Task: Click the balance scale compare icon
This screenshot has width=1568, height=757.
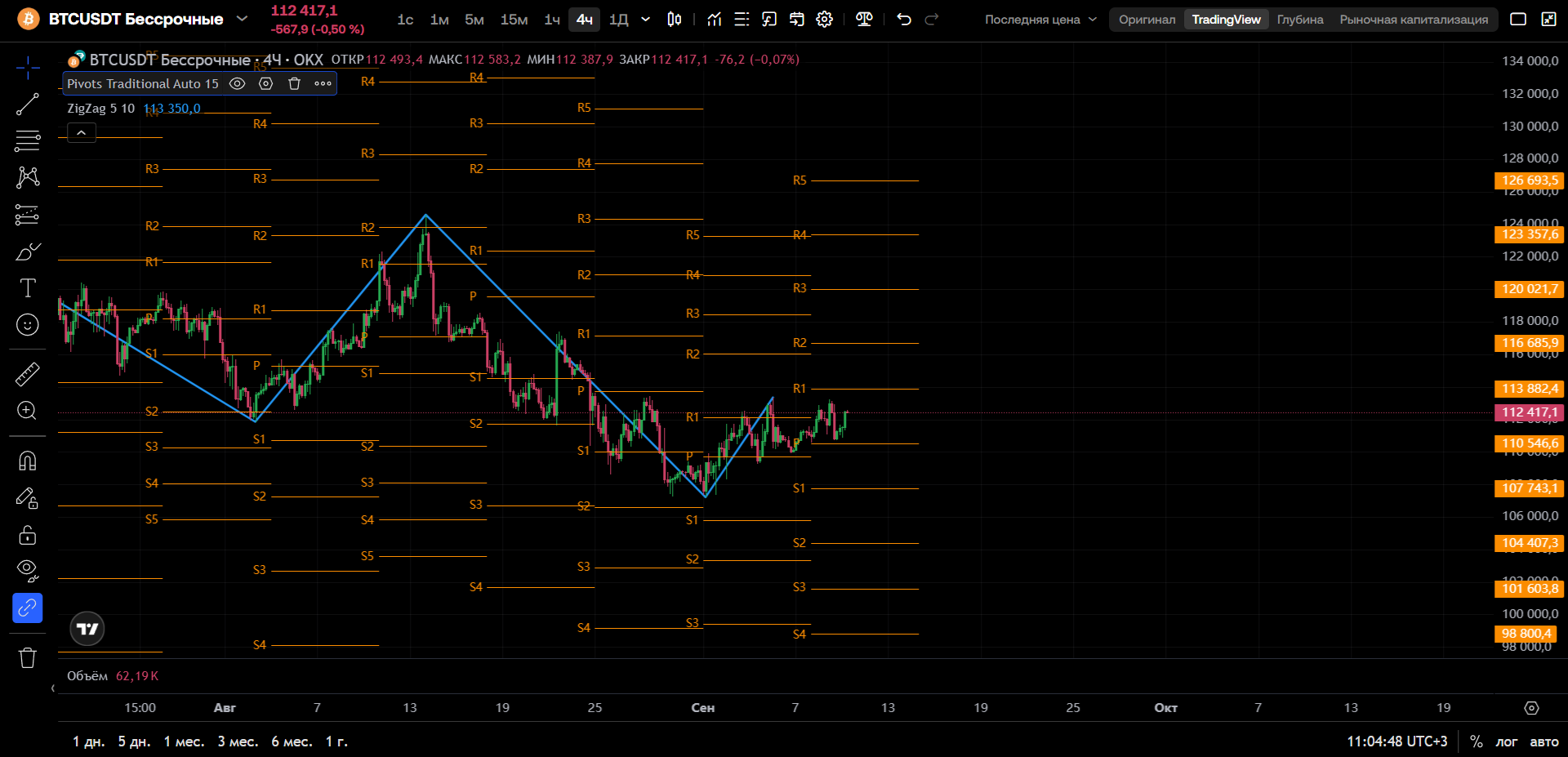Action: pos(864,19)
